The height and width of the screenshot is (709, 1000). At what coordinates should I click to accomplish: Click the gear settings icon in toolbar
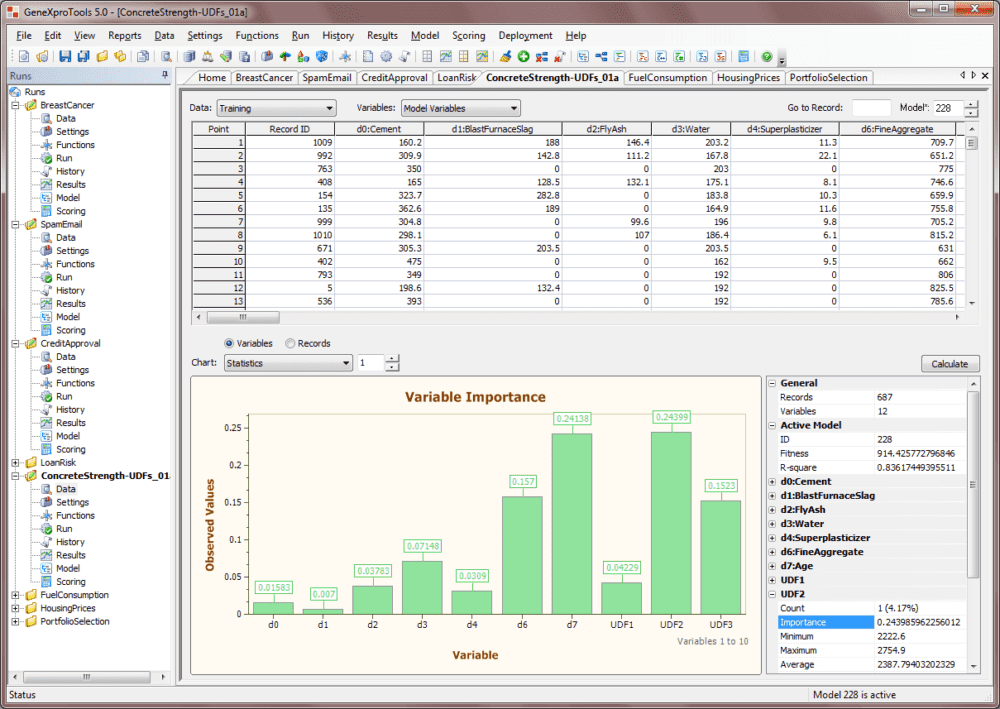tap(386, 57)
